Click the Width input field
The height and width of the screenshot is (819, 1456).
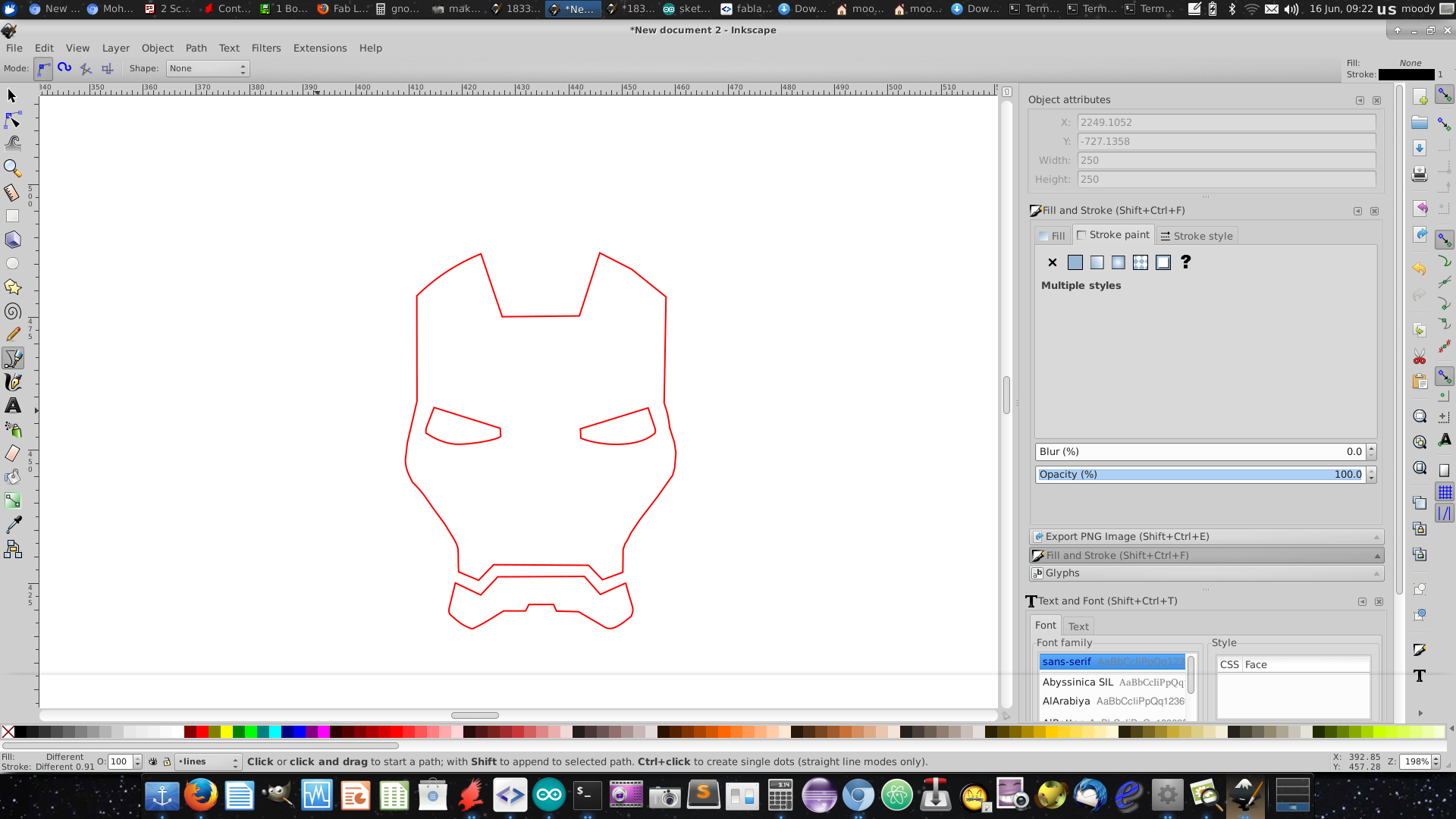point(1226,160)
